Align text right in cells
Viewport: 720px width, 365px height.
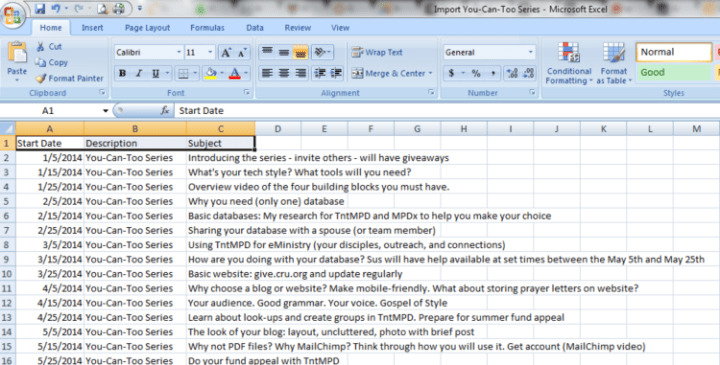(300, 73)
